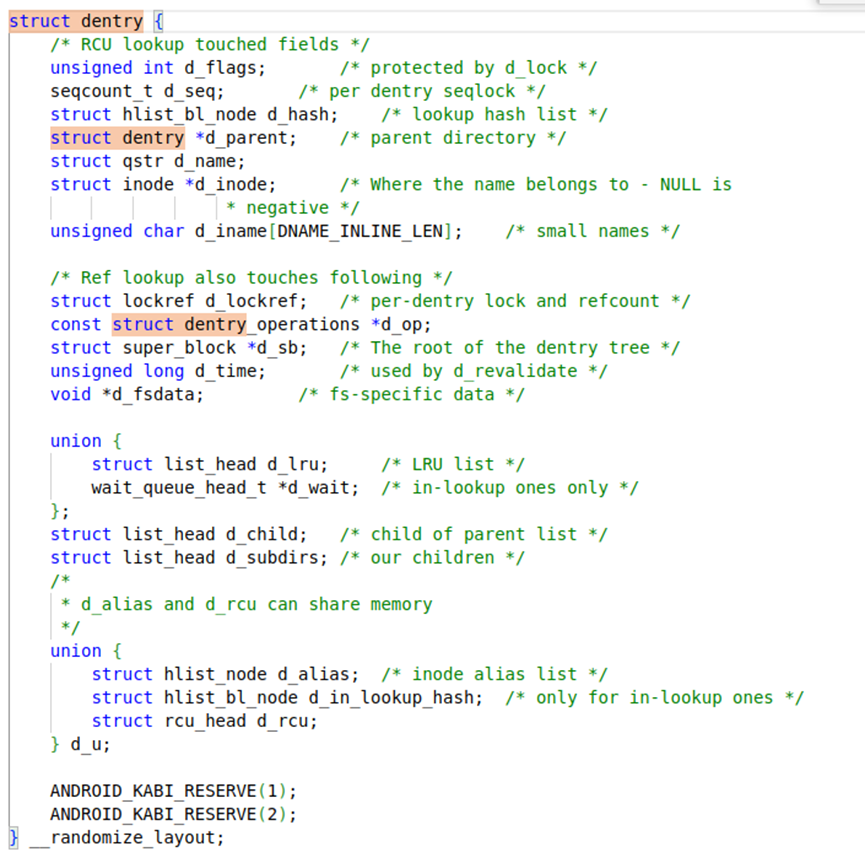Click 'd_alias and d_rcu can share memory' comment
Screen dimensions: 865x852
pyautogui.click(x=246, y=604)
